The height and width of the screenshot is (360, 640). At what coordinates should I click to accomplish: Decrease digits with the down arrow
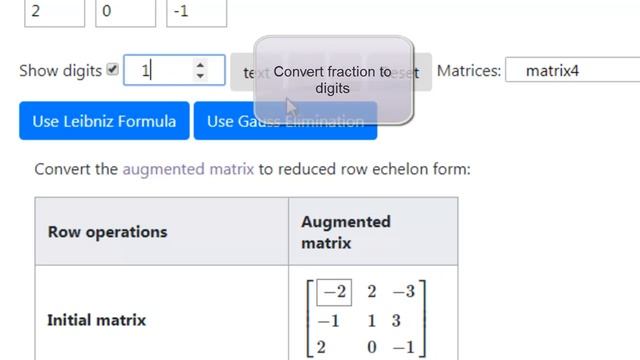[200, 76]
